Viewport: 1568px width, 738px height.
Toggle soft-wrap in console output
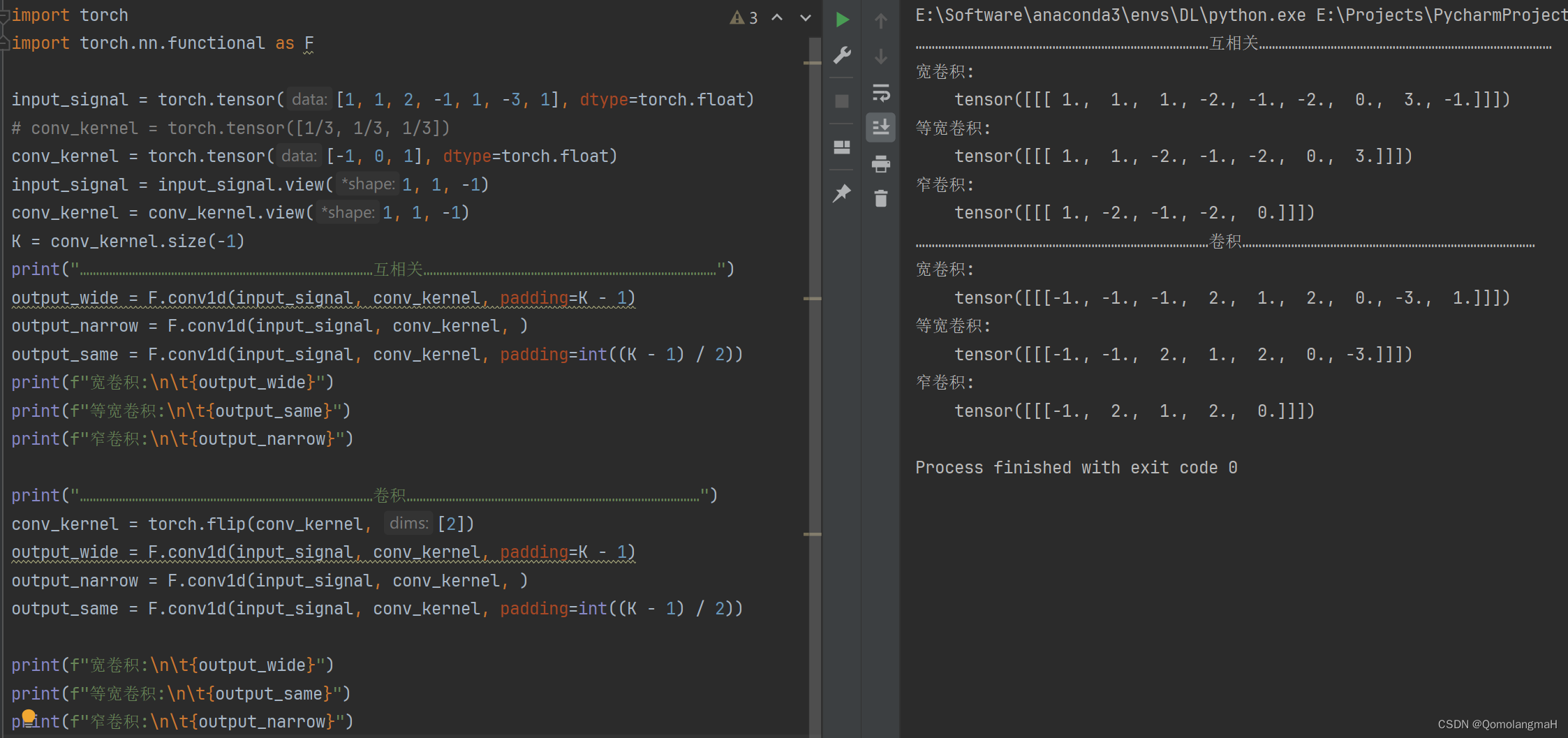click(x=881, y=92)
